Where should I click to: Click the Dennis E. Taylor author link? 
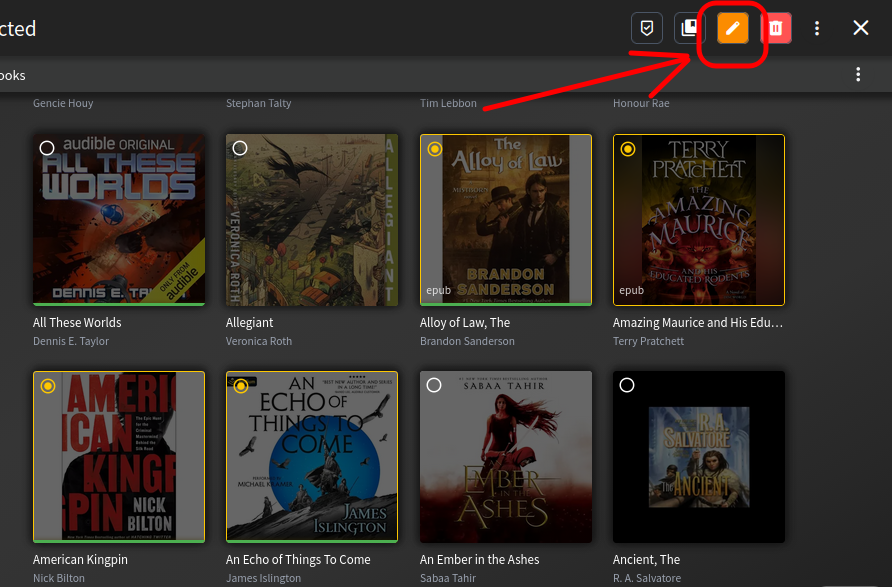point(71,341)
